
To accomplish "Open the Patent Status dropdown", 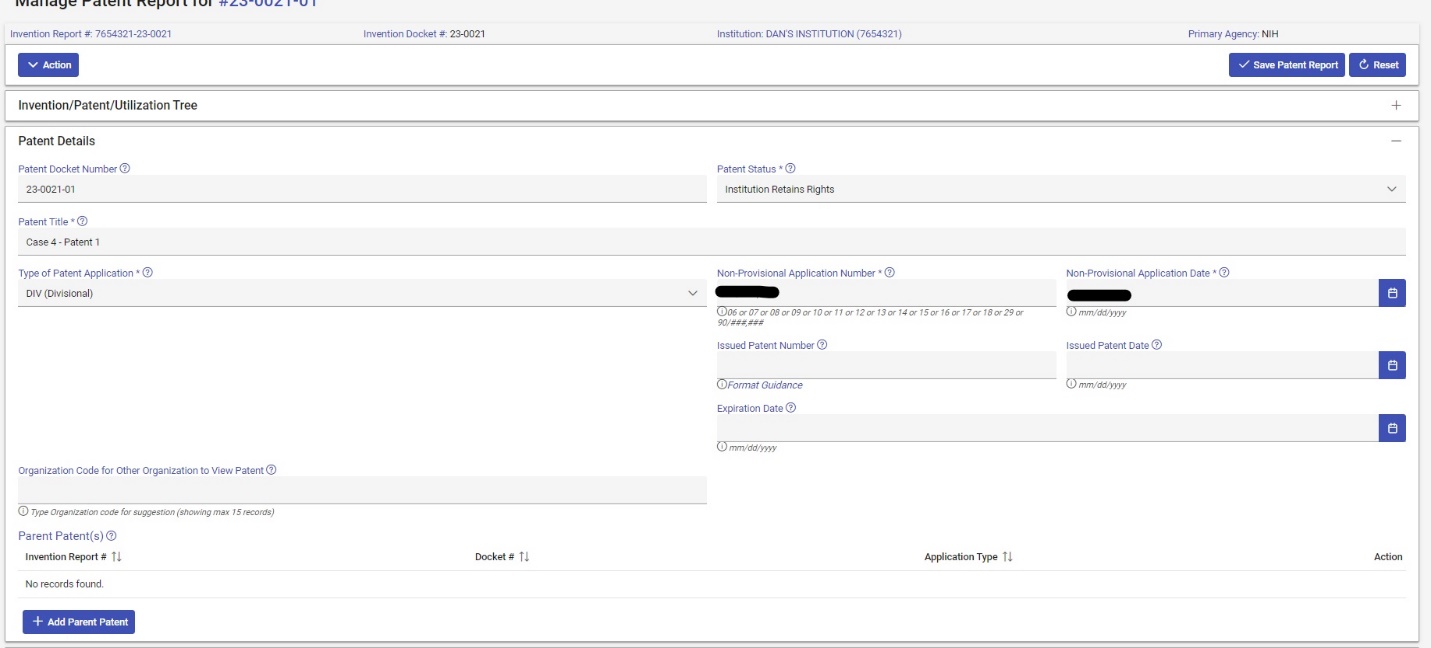I will 1061,189.
